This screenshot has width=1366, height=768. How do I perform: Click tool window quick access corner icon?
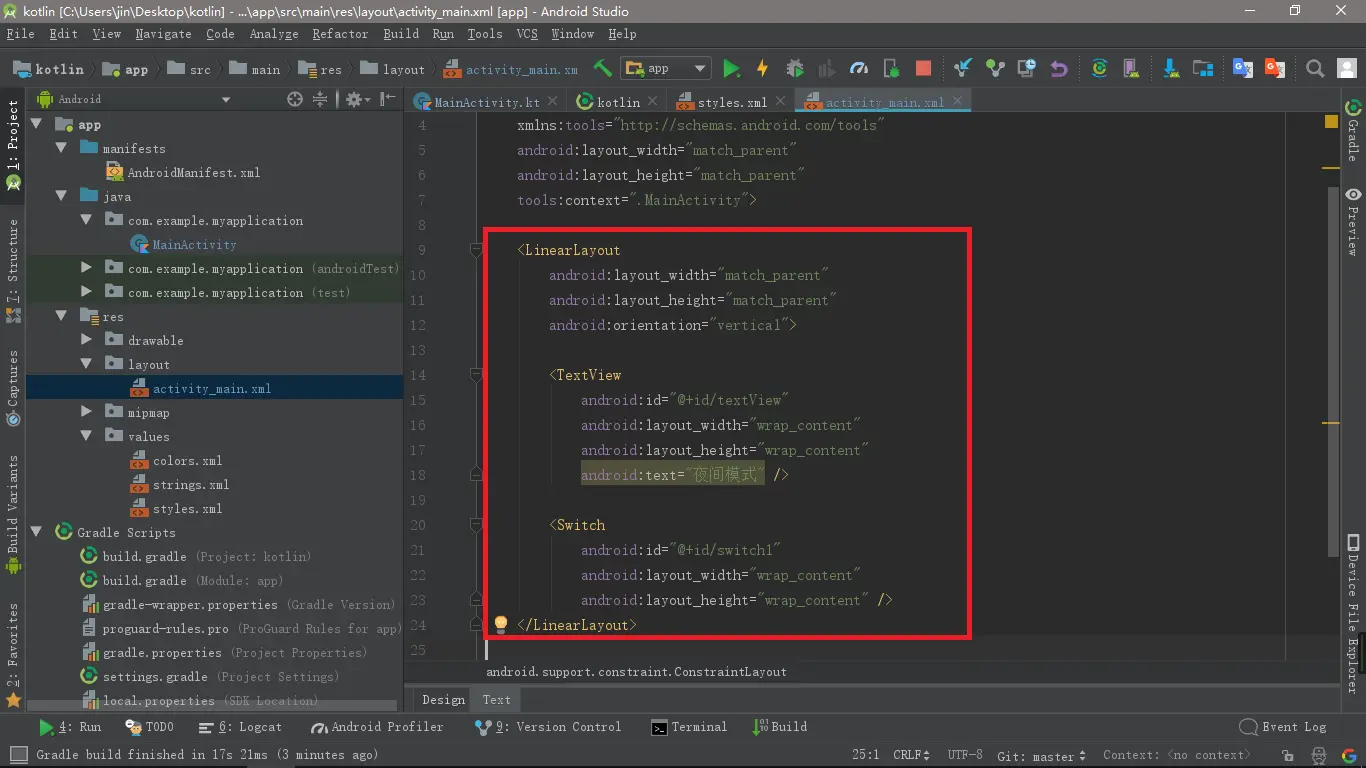[17, 755]
